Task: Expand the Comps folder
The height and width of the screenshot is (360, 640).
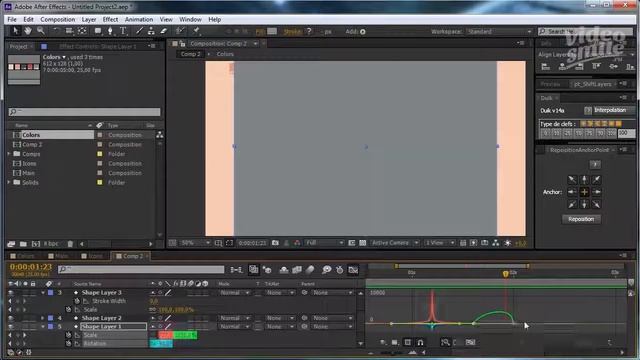Action: pyautogui.click(x=9, y=154)
